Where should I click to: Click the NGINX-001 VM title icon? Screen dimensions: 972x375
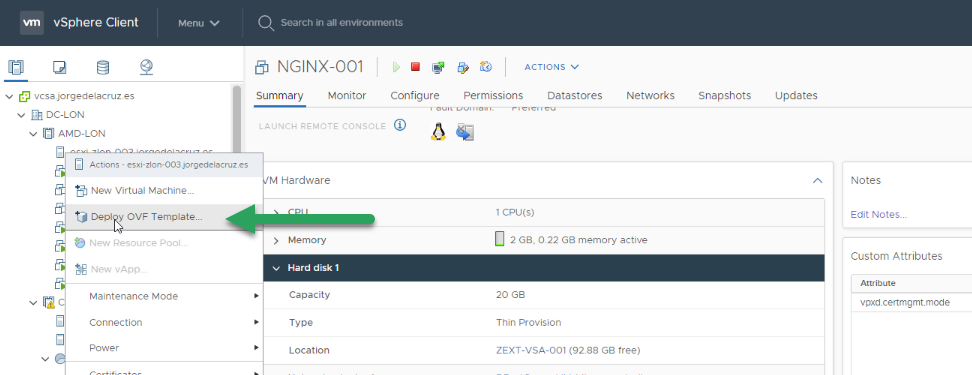pos(263,67)
